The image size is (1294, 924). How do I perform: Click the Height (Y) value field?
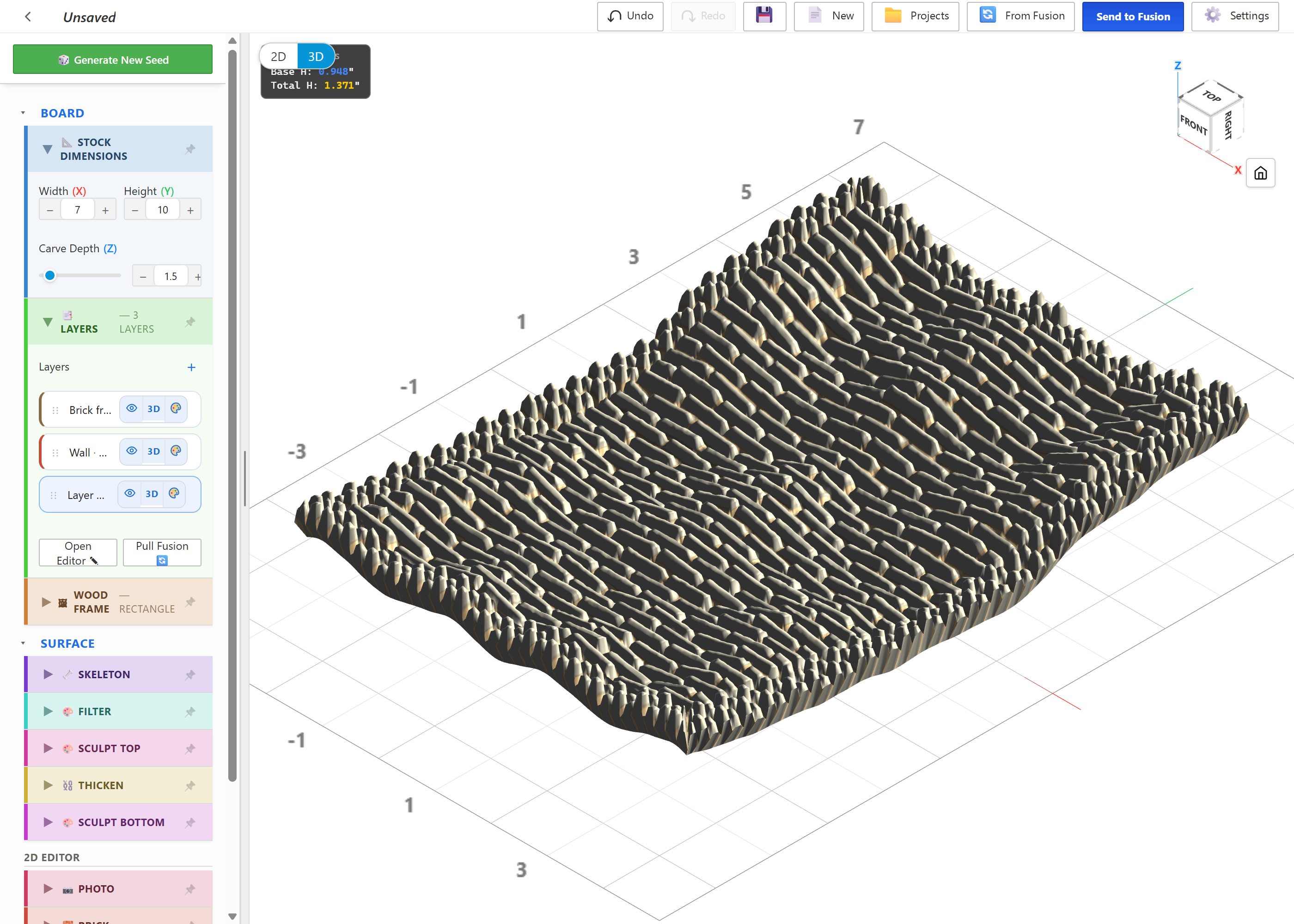click(163, 210)
